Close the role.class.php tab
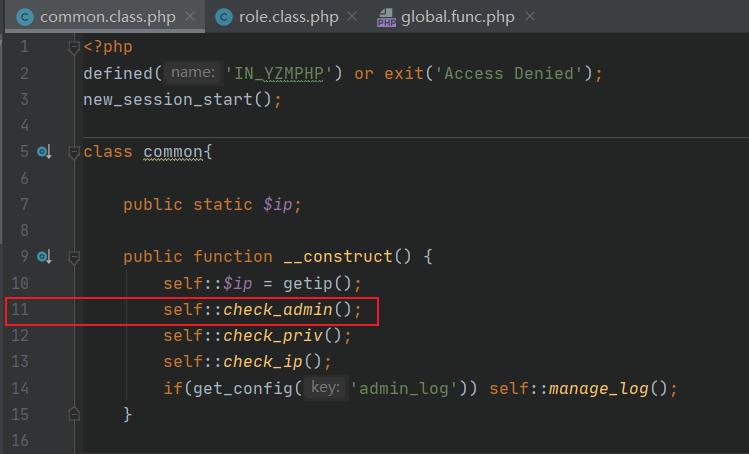Viewport: 749px width, 454px height. (353, 17)
